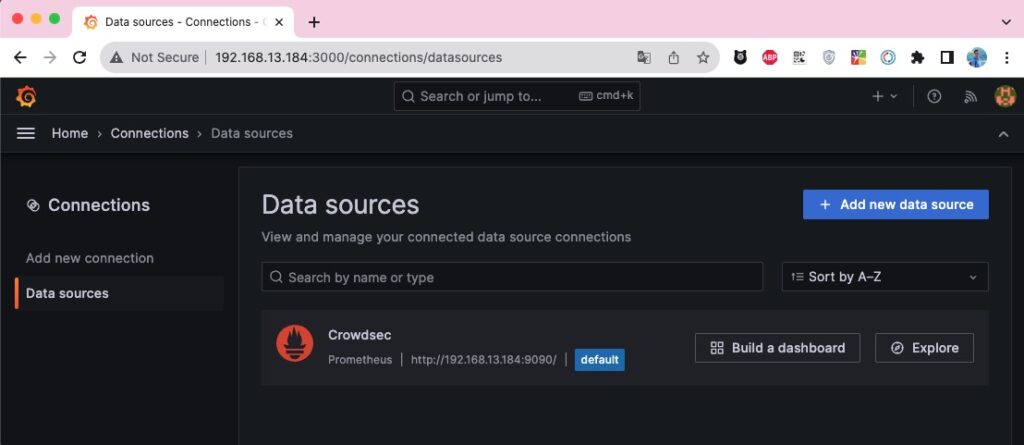Click the Connections sidebar heading

pyautogui.click(x=99, y=205)
